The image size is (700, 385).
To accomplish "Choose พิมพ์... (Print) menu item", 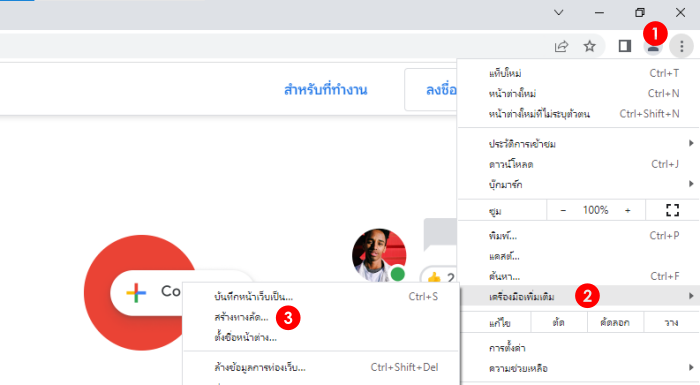I will (x=579, y=236).
